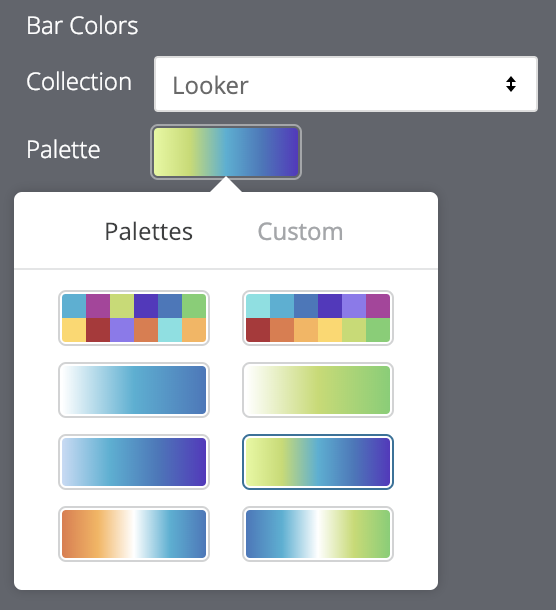Select the Palettes tab
The height and width of the screenshot is (610, 556).
coord(149,232)
